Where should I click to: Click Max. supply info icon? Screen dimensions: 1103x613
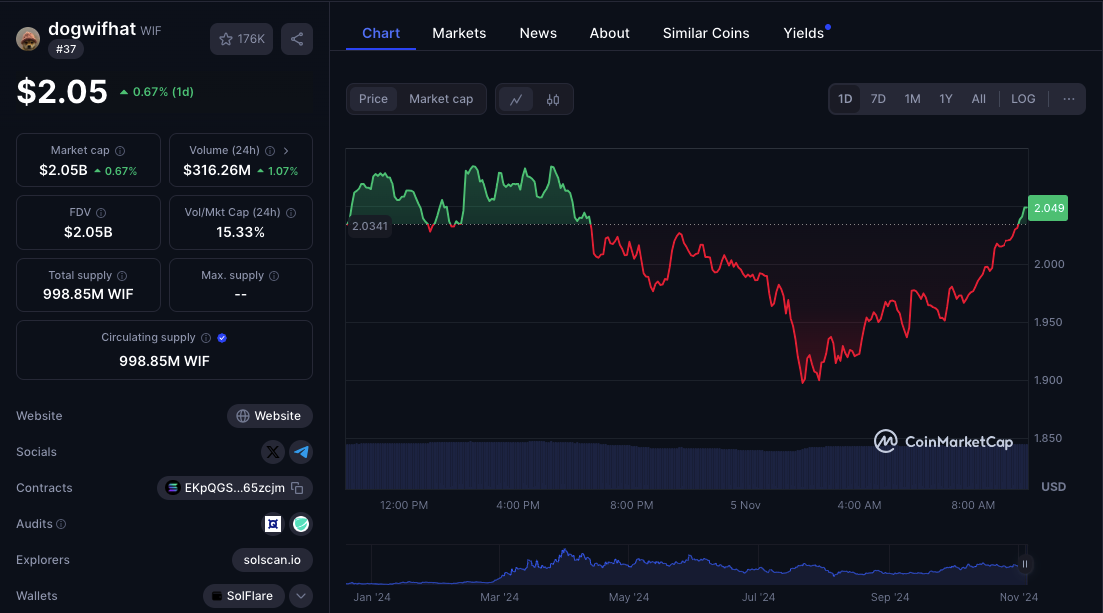pyautogui.click(x=274, y=276)
